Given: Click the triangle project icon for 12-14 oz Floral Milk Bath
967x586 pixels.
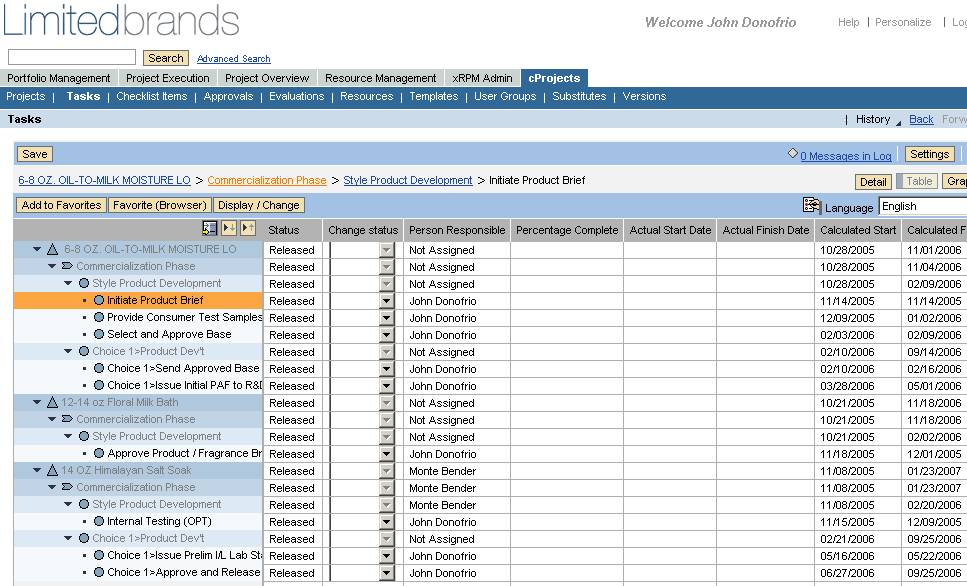Looking at the screenshot, I should pos(52,402).
